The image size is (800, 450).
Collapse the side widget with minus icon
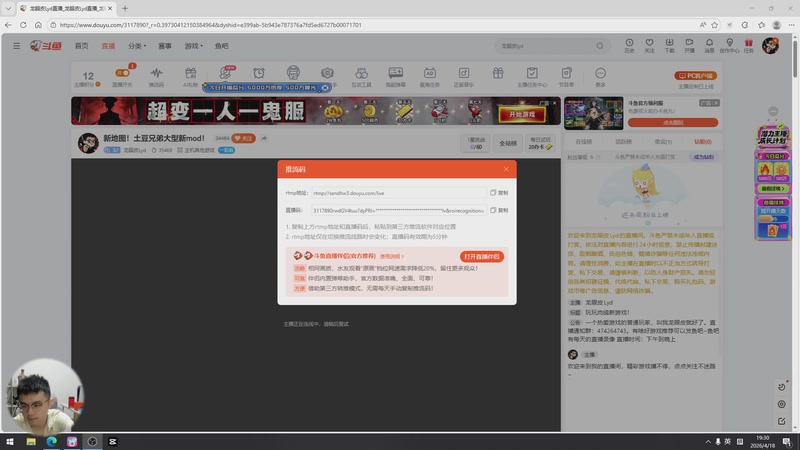(773, 111)
